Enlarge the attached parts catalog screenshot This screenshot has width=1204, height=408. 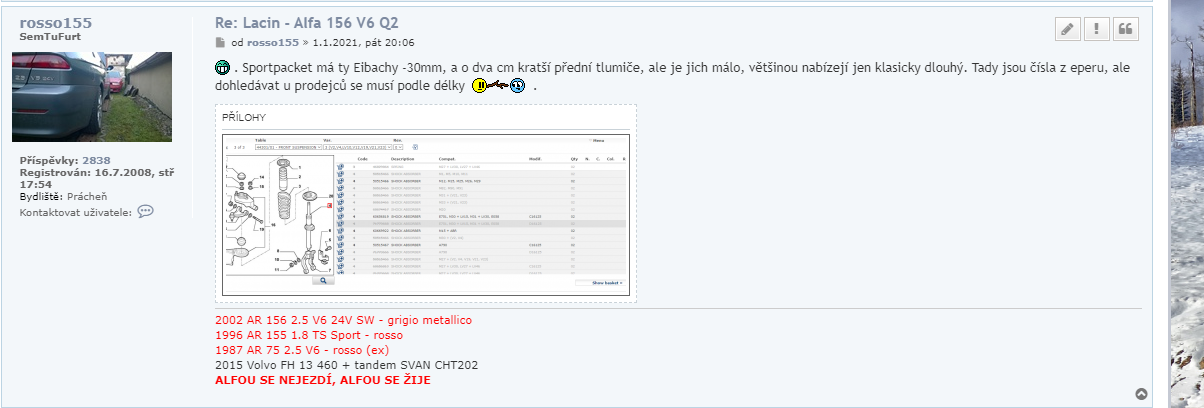[427, 214]
